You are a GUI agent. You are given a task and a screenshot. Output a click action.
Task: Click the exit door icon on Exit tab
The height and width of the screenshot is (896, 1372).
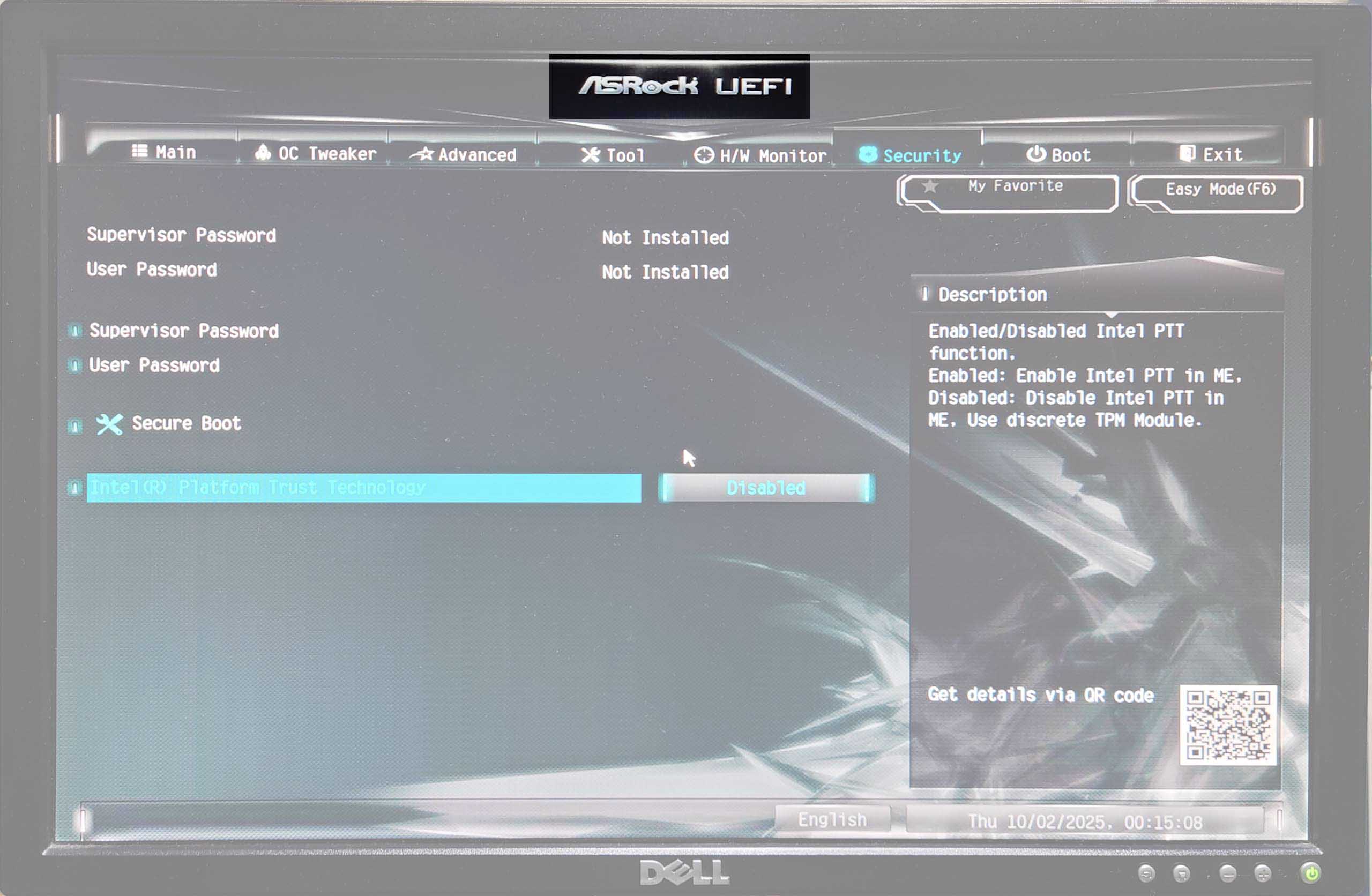(x=1185, y=152)
